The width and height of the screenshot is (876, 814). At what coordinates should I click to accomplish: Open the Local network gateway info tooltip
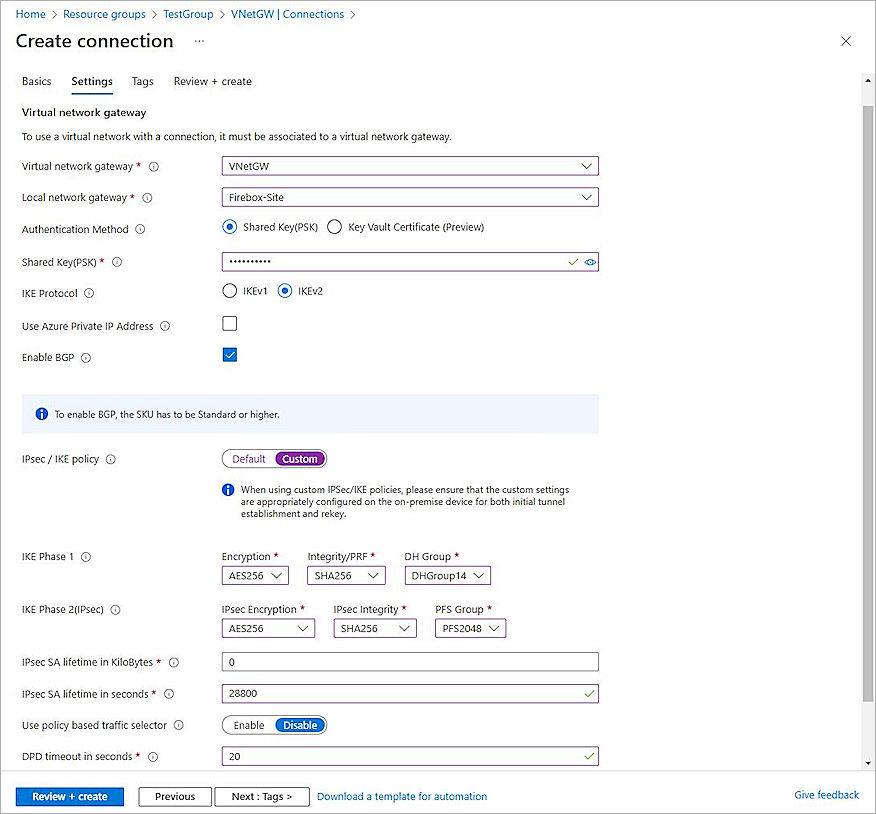(x=145, y=198)
